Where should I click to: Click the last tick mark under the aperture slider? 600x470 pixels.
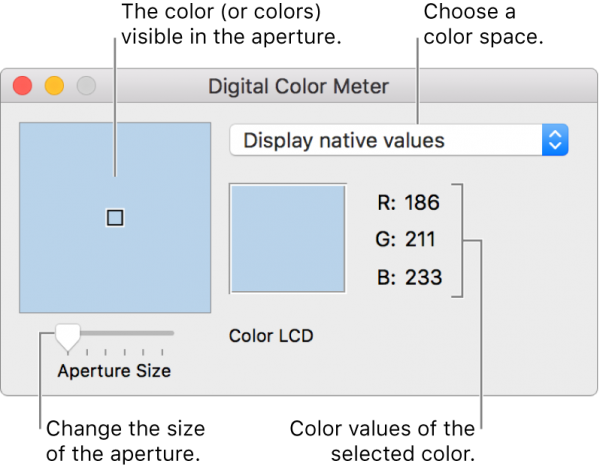162,352
